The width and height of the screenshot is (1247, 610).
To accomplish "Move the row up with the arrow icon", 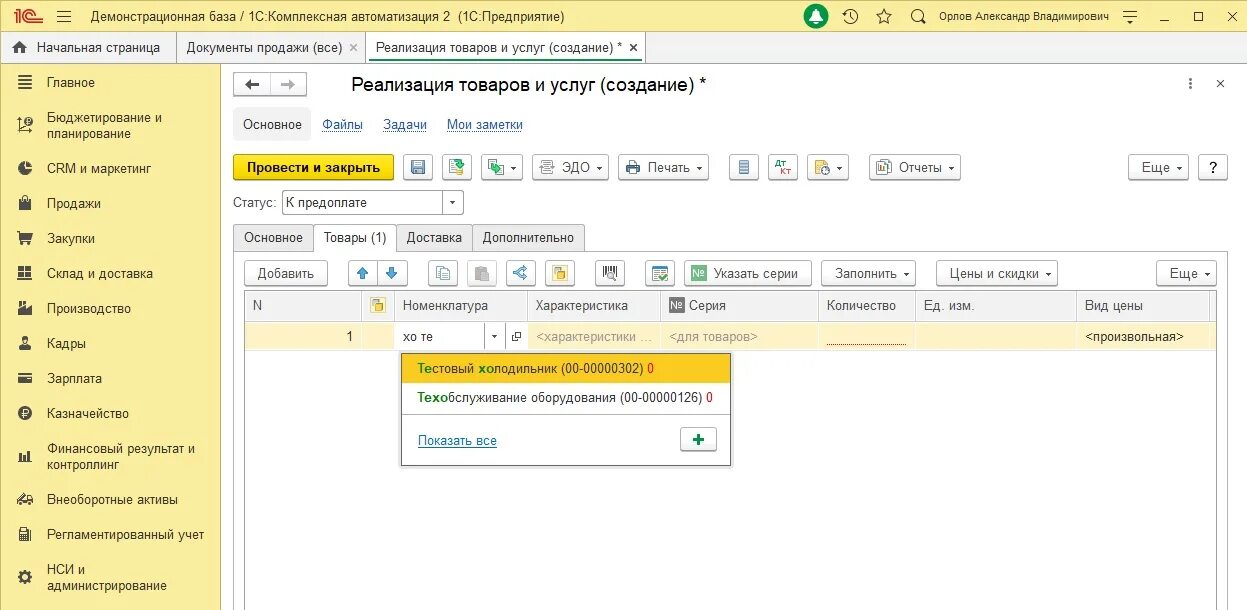I will click(363, 273).
